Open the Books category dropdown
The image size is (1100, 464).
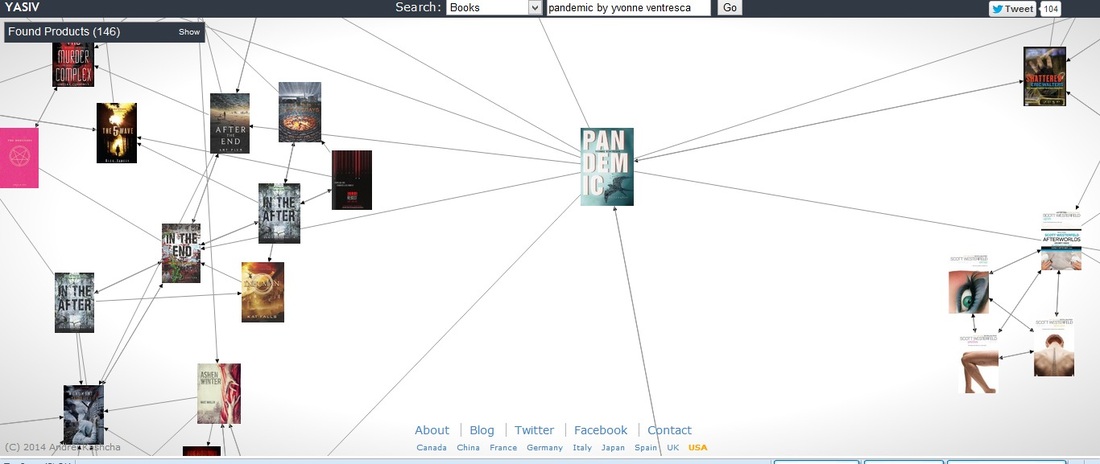point(495,8)
